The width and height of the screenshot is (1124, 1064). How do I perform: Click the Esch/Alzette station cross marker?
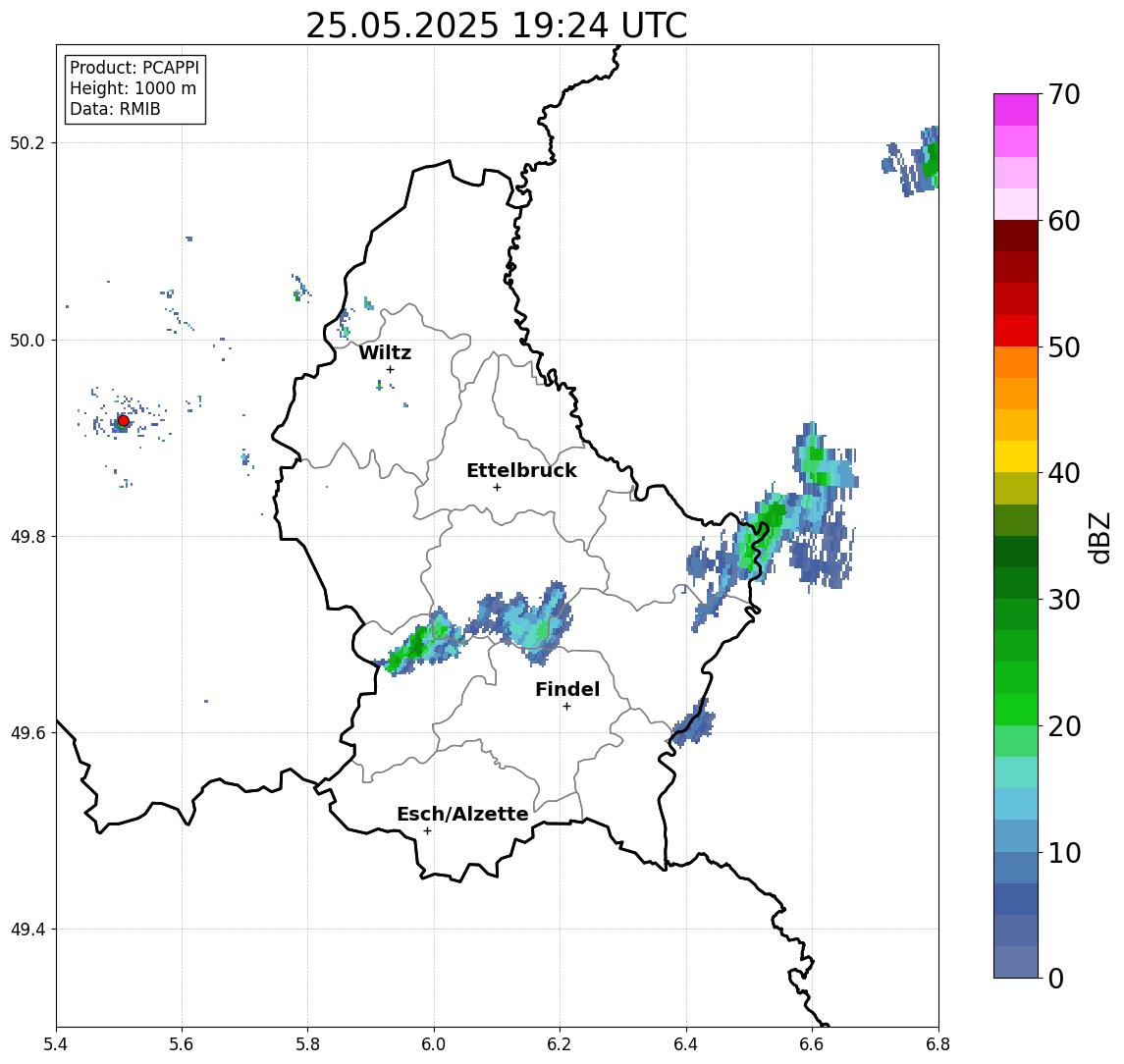pos(427,831)
